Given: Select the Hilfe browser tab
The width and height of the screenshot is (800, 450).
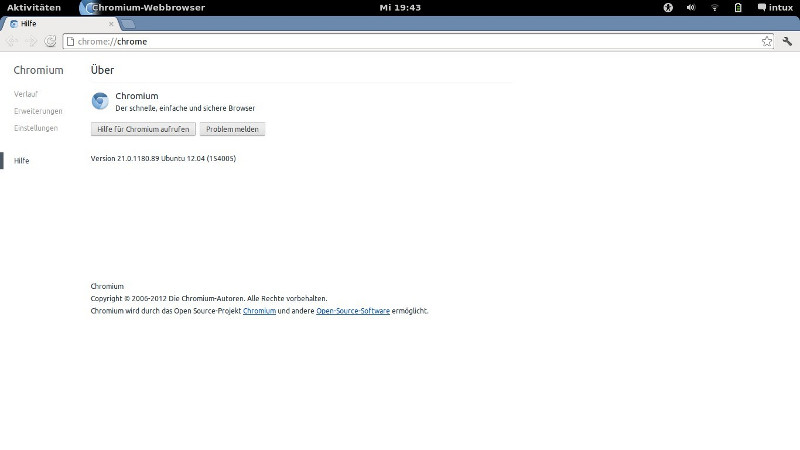Looking at the screenshot, I should tap(59, 24).
